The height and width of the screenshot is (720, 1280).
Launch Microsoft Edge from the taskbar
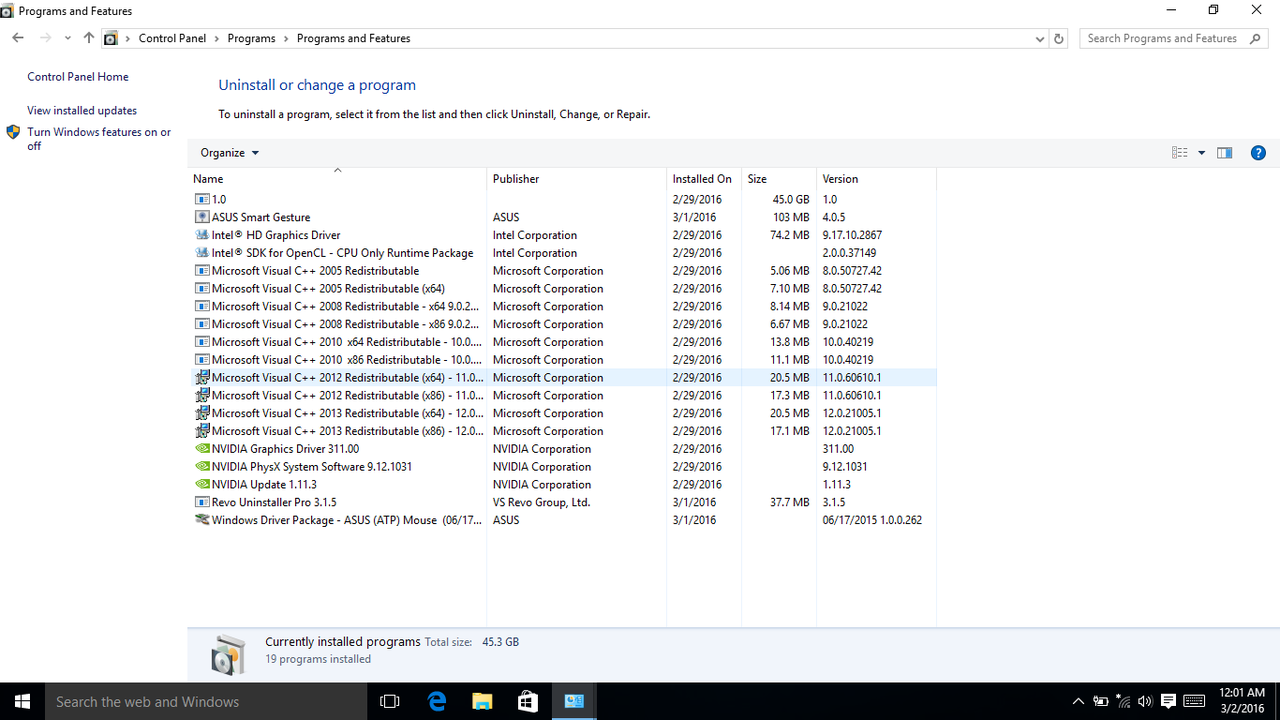(437, 701)
